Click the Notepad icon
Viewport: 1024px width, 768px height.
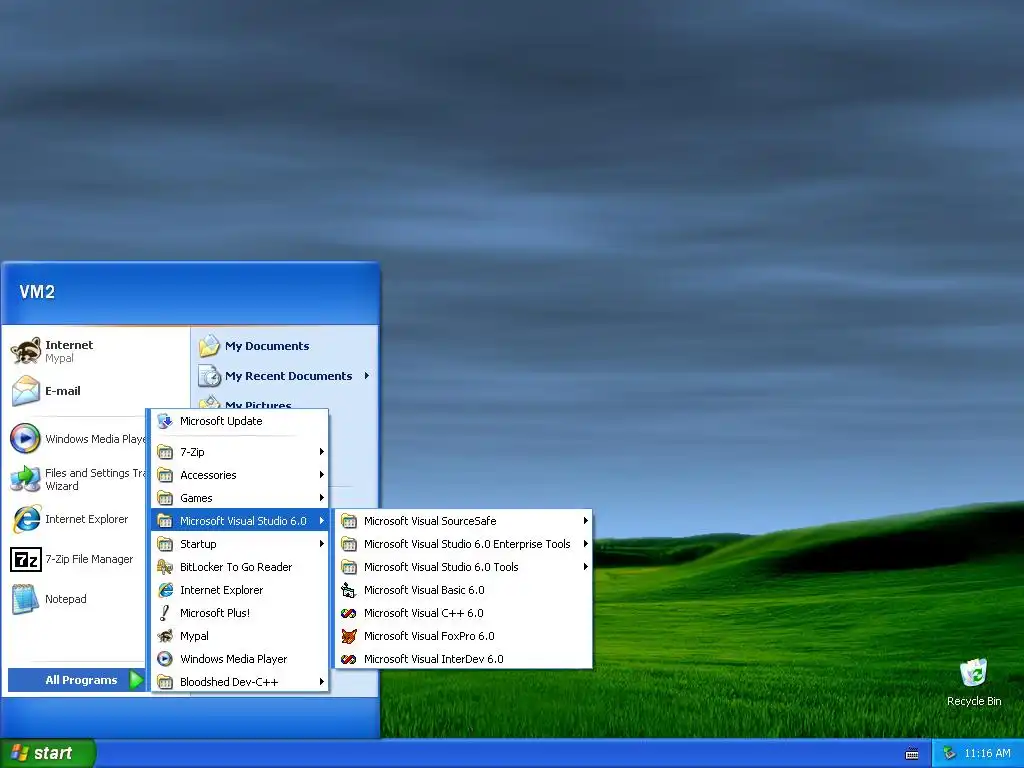pos(26,599)
